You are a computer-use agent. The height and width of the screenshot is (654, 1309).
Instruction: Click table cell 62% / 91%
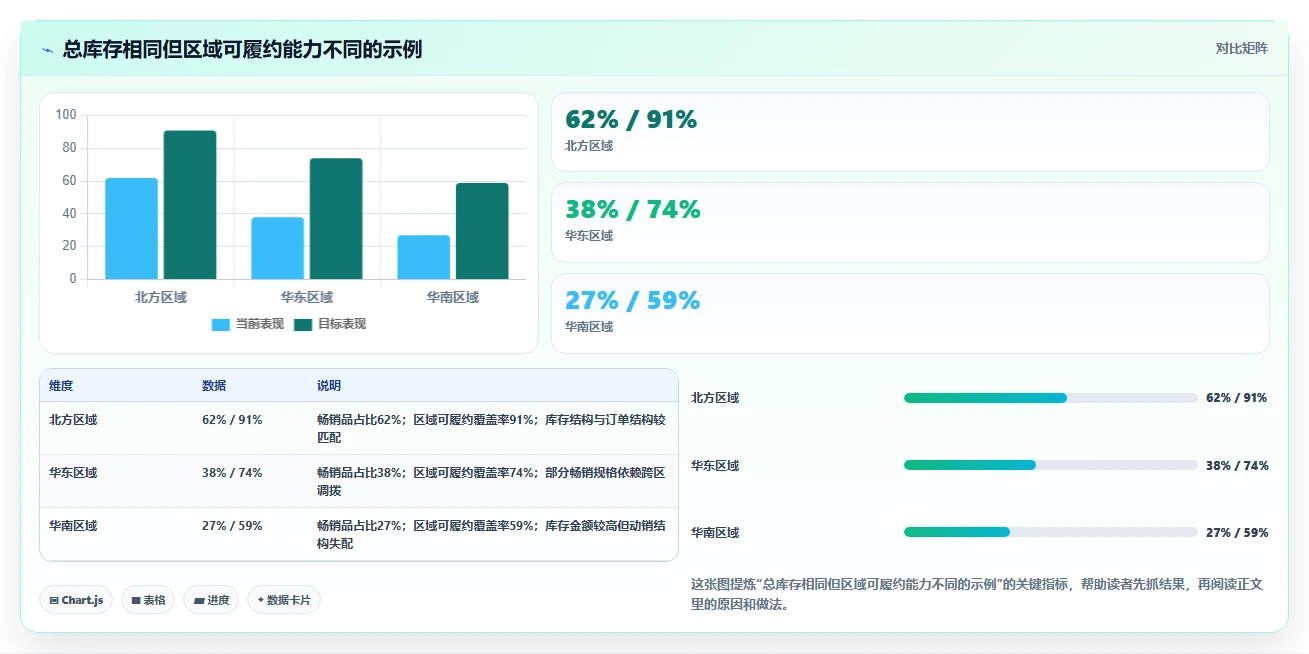point(232,420)
